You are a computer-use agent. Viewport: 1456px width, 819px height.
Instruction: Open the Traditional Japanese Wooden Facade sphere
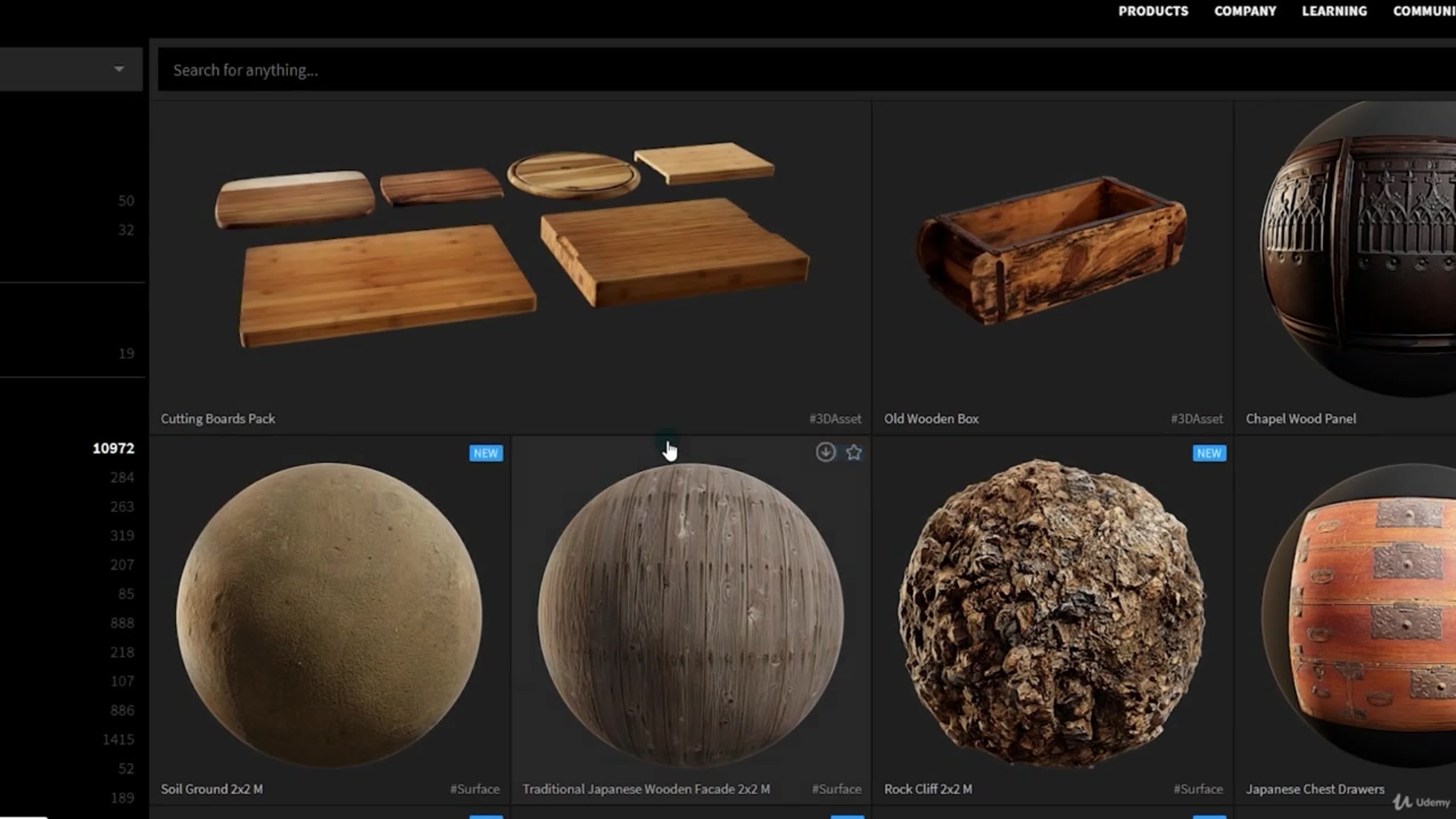coord(691,615)
